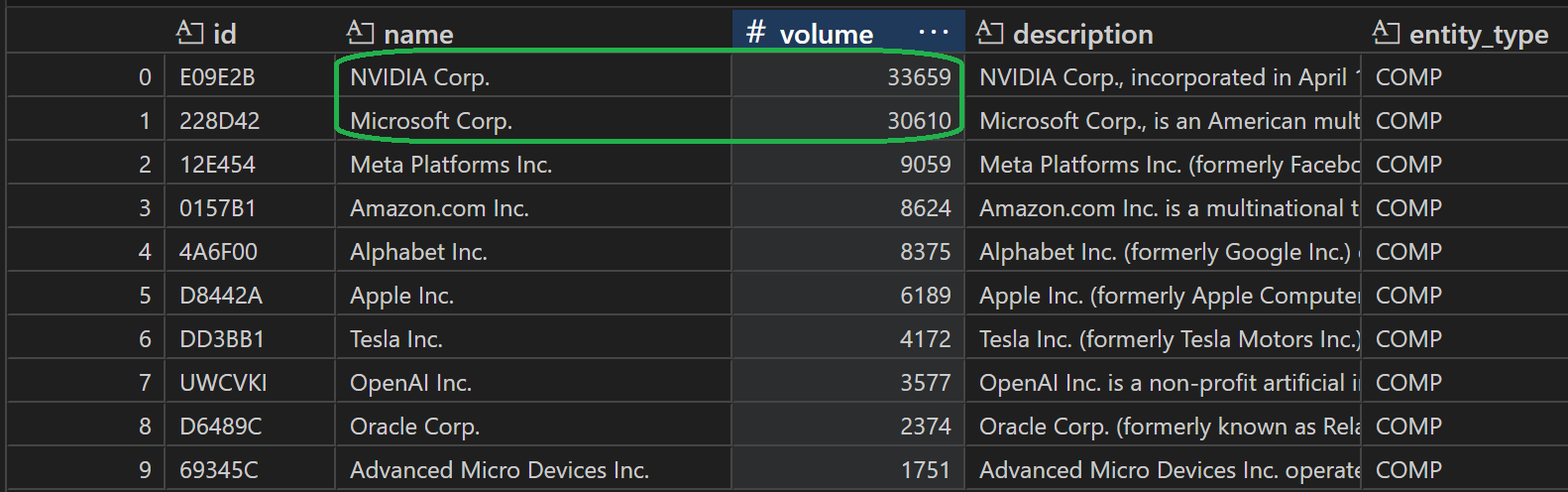Click the id cell 69345C
Image resolution: width=1568 pixels, height=492 pixels.
point(250,470)
